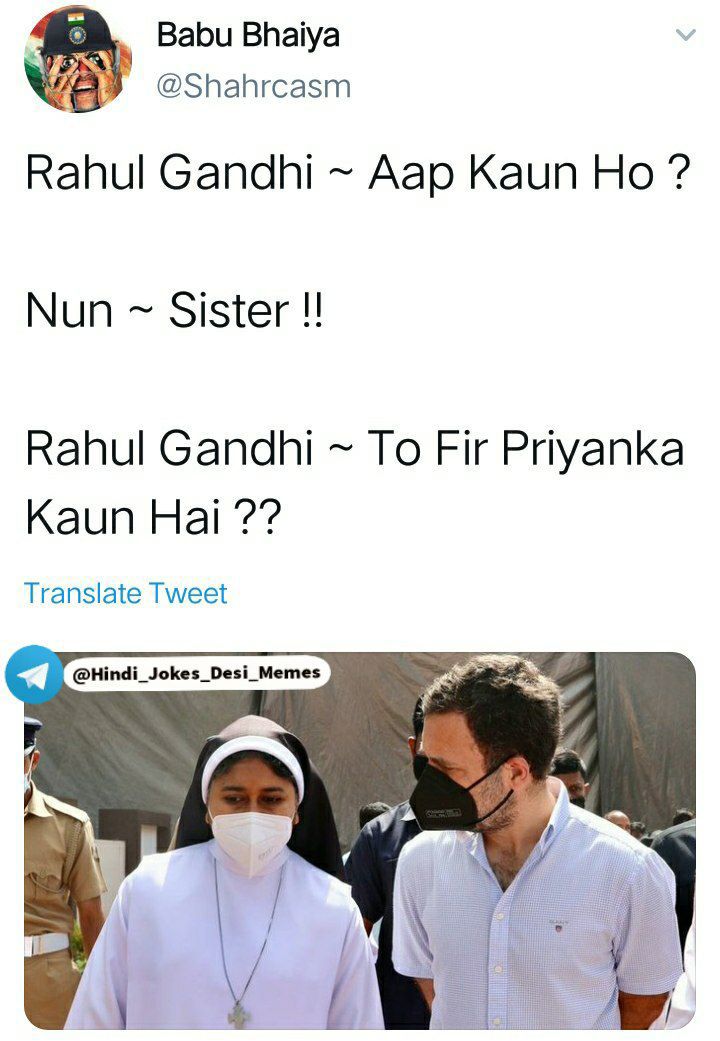Click the line "Rahul Gandhi ~ Aap Kaun Ho ?"
This screenshot has width=720, height=1041.
tap(358, 173)
